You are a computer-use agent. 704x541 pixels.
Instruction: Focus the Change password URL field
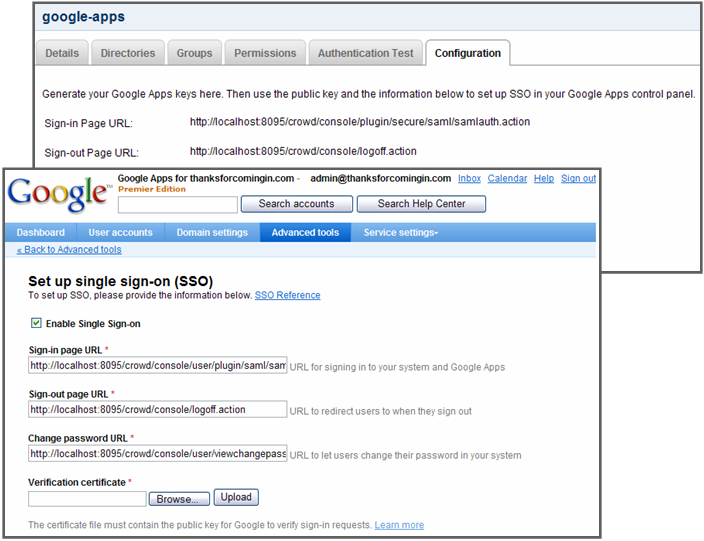[x=158, y=453]
